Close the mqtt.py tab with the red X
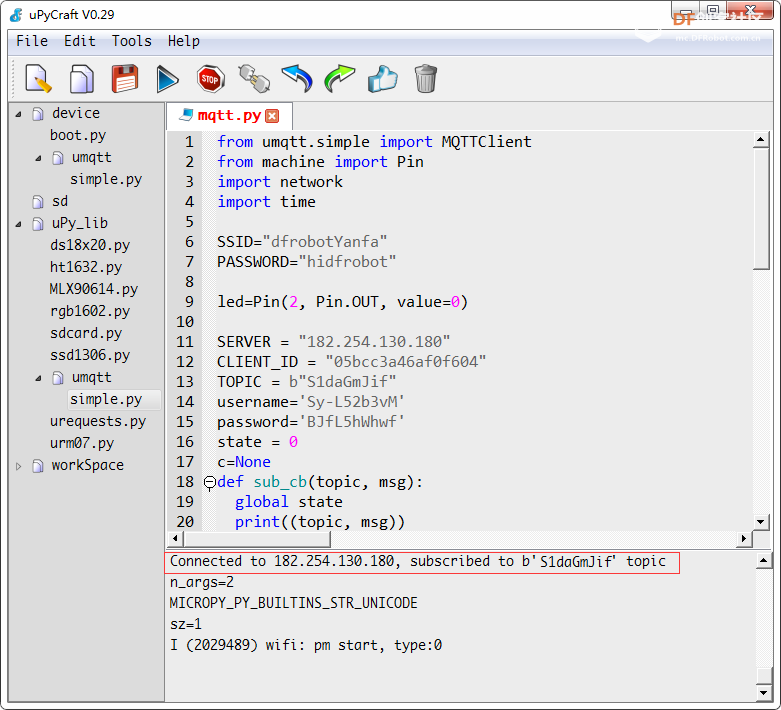Screen dimensions: 781x710 pyautogui.click(x=272, y=116)
